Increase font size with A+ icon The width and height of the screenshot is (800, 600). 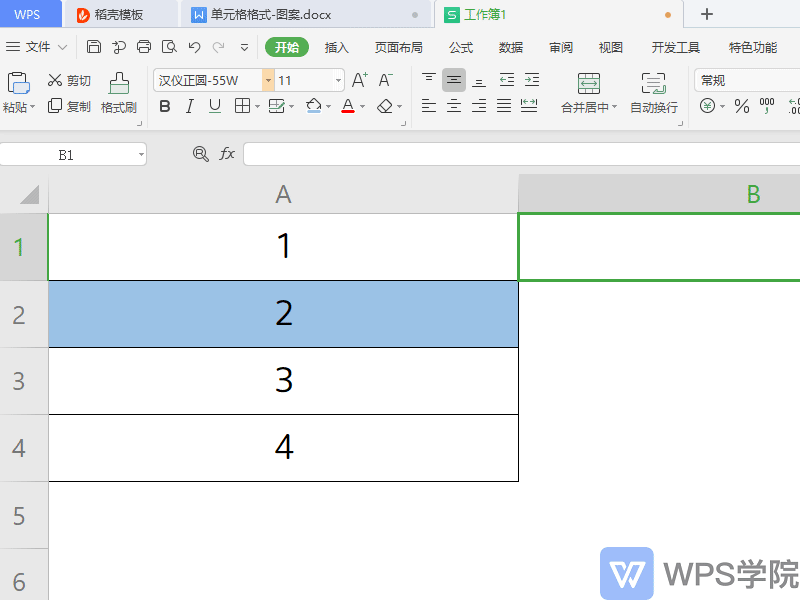coord(360,80)
